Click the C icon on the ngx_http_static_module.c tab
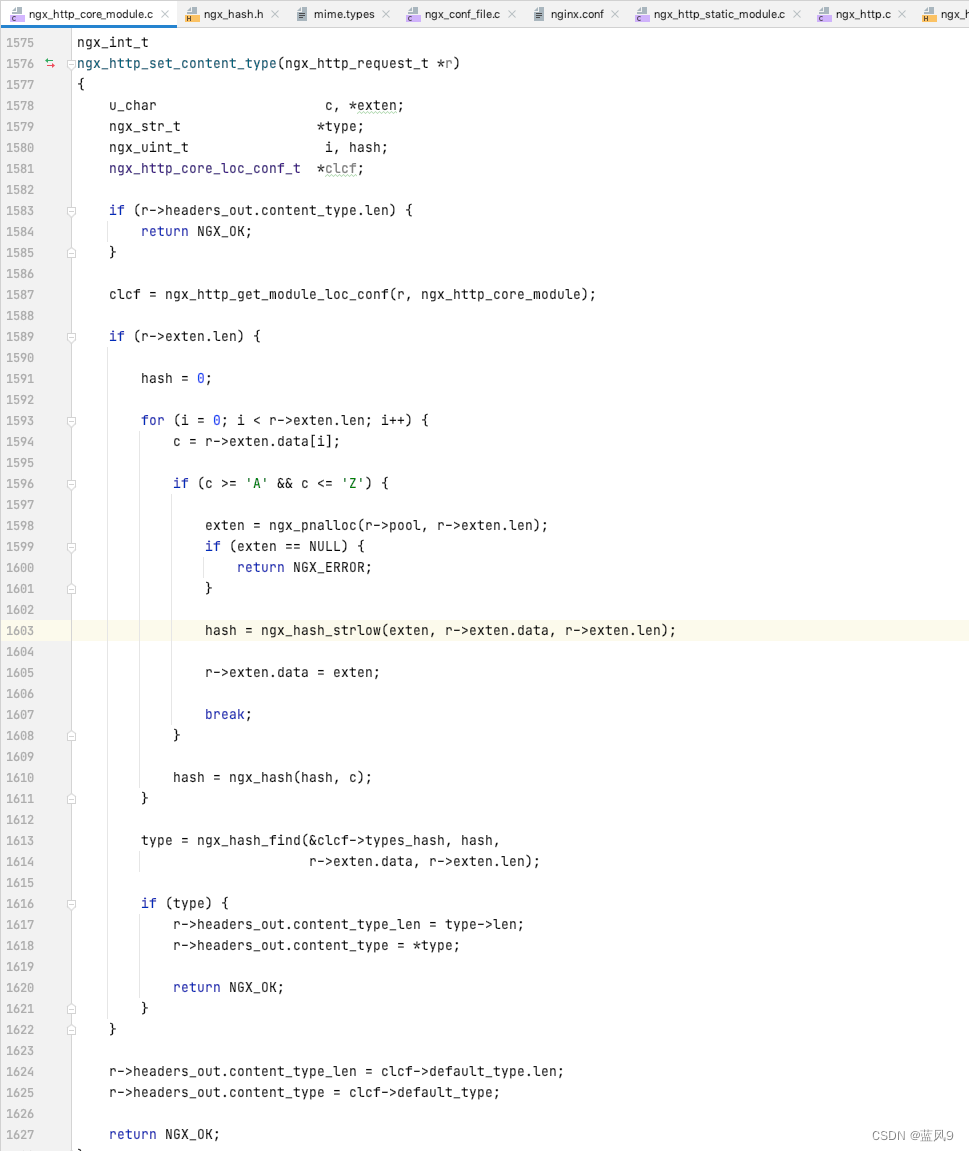Screen dimensions: 969x1151 (x=641, y=14)
